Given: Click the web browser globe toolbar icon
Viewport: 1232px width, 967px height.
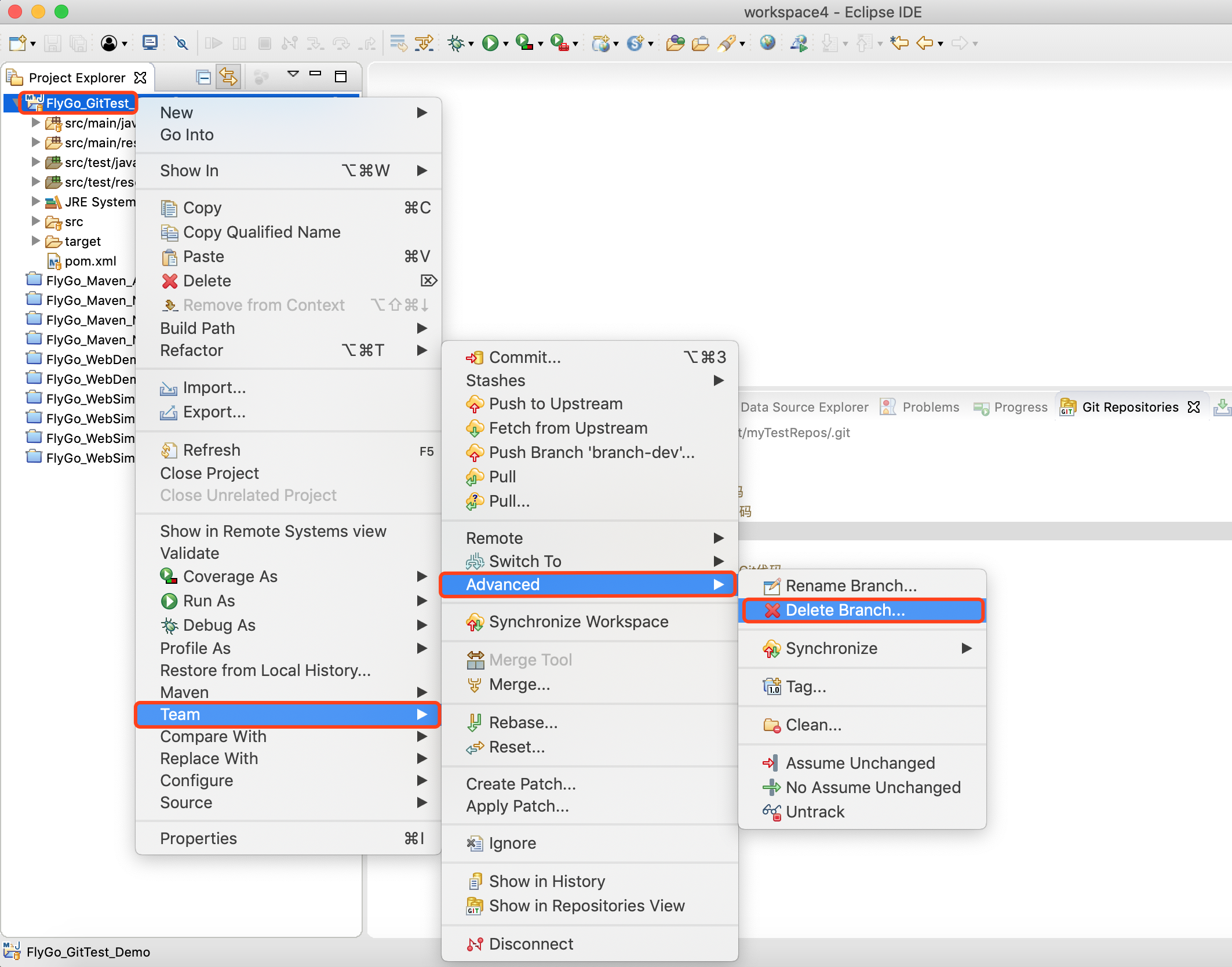Looking at the screenshot, I should coord(768,43).
